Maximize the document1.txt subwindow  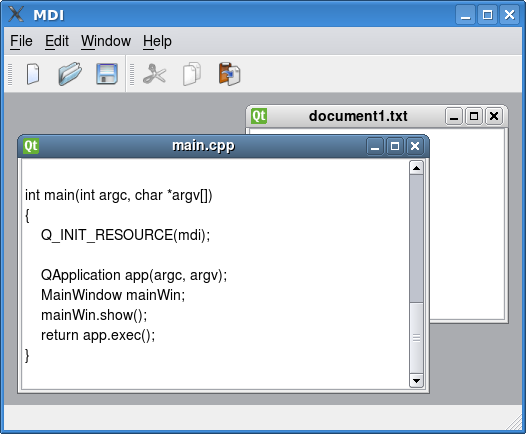[x=474, y=116]
